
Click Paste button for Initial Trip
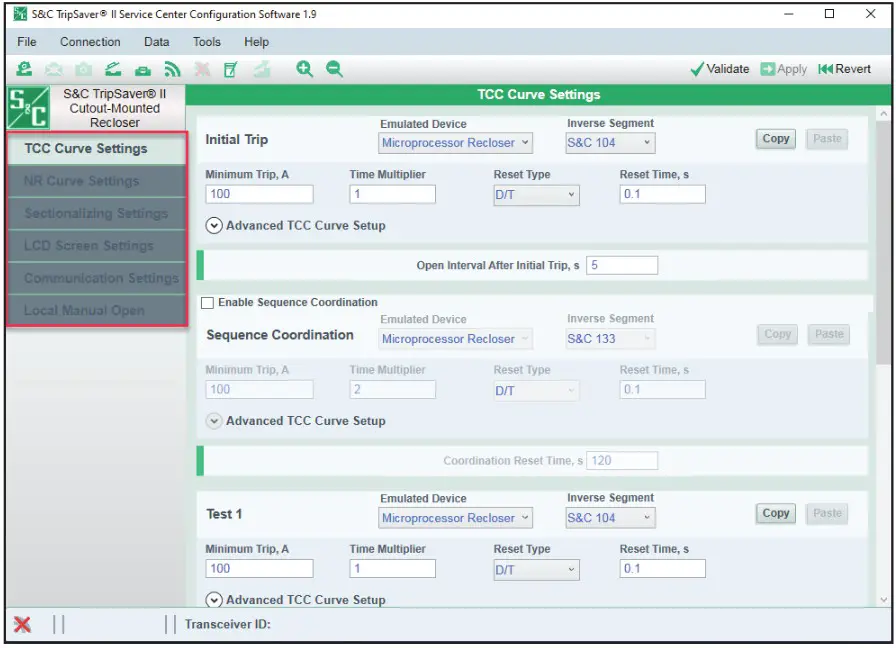click(x=827, y=139)
